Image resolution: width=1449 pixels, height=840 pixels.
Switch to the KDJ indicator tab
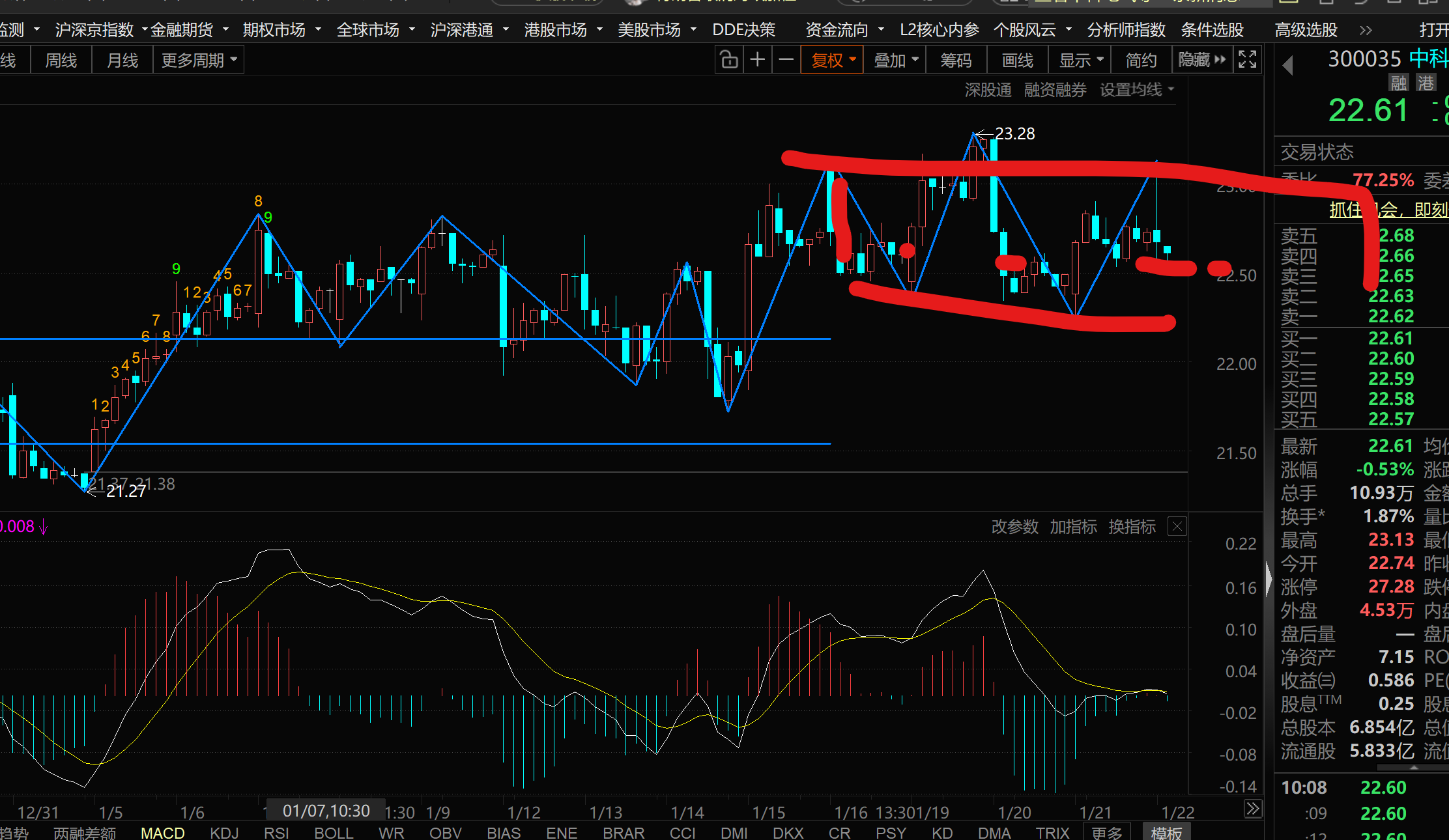click(224, 833)
